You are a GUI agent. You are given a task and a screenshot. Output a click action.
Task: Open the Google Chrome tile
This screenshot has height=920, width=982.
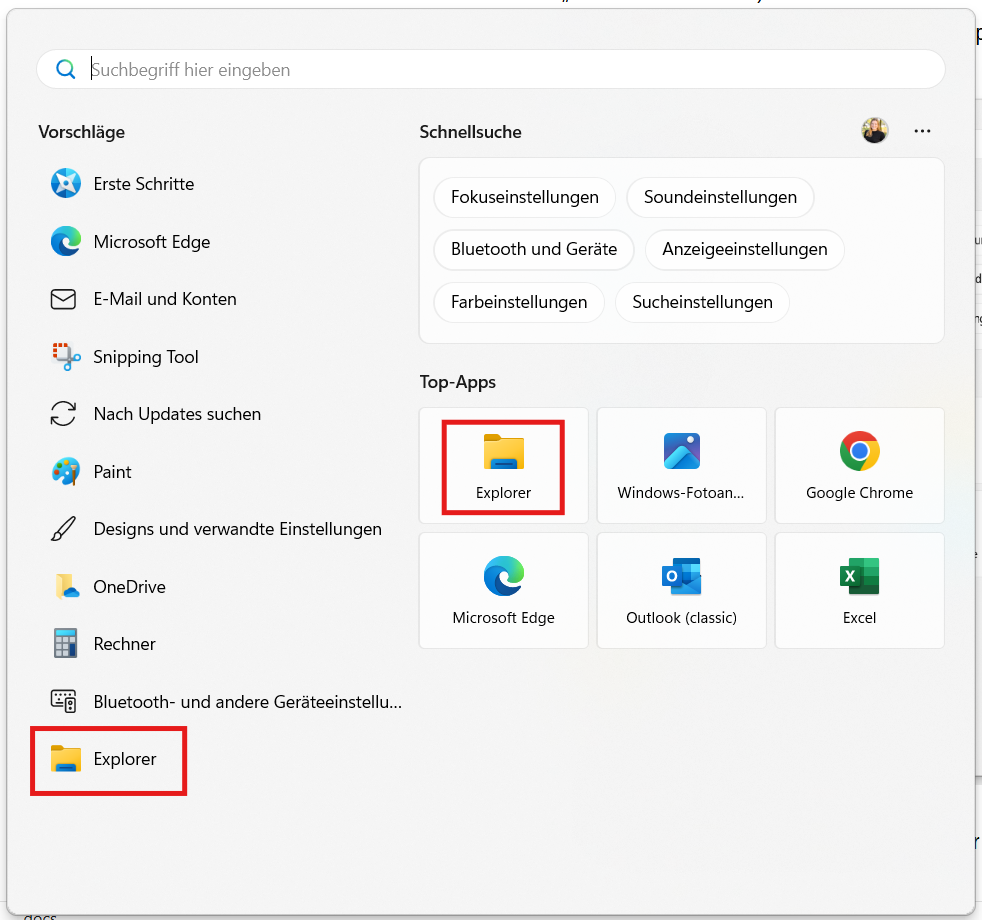[859, 465]
